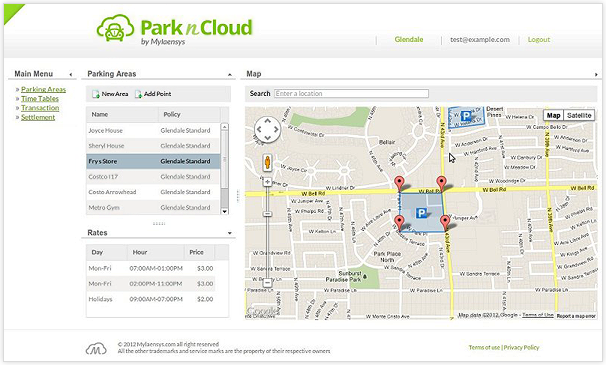The width and height of the screenshot is (606, 365).
Task: Collapse the Main Menu panel
Action: pos(71,74)
